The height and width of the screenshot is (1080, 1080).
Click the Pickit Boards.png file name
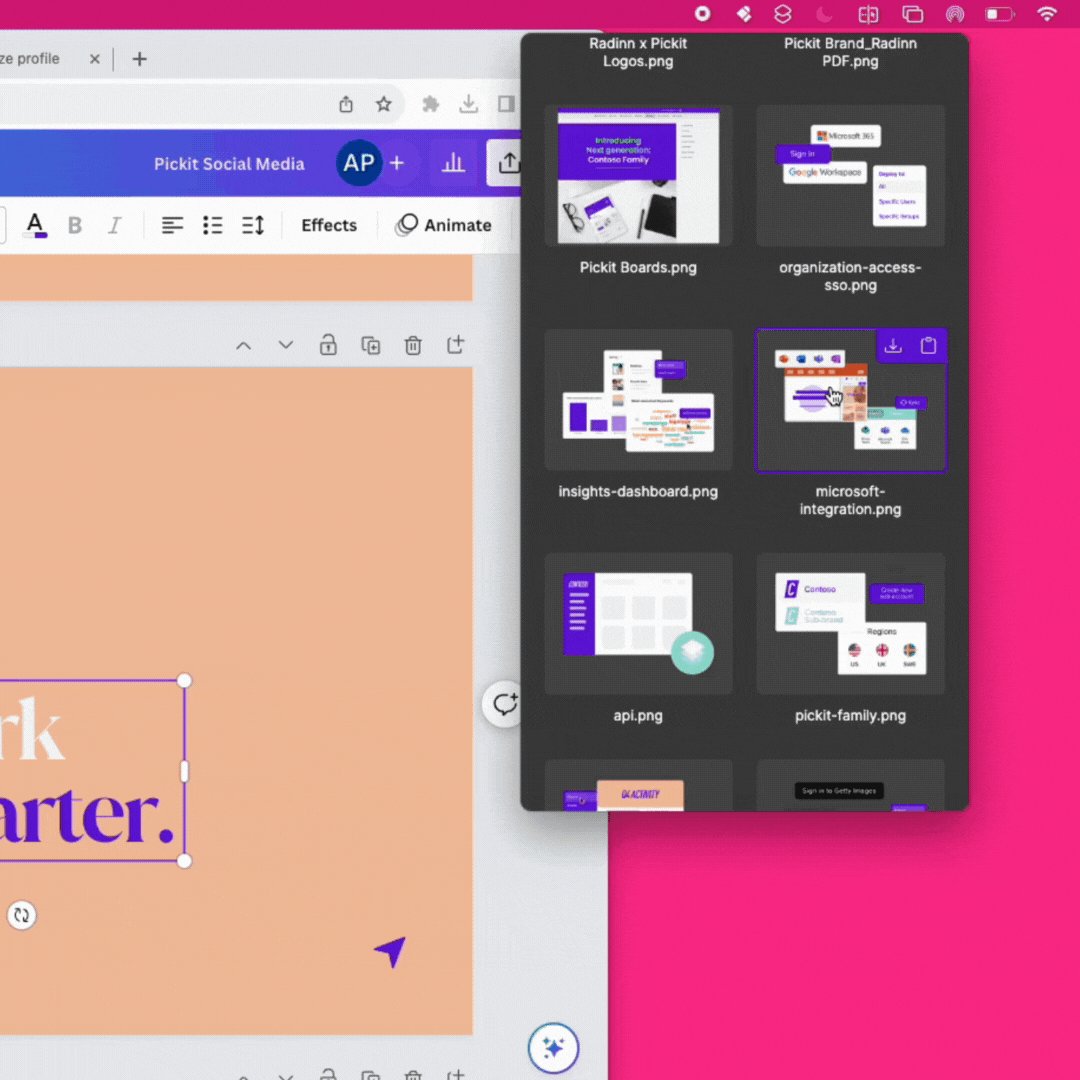tap(638, 268)
